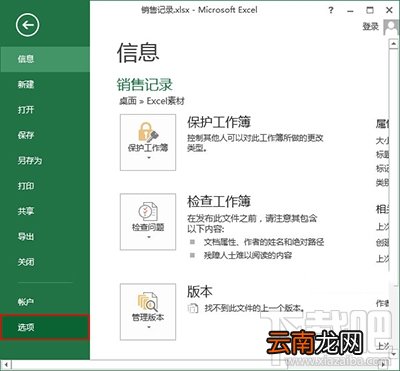Click the 检查工作簿 heading text
This screenshot has height=371, width=400.
point(219,202)
